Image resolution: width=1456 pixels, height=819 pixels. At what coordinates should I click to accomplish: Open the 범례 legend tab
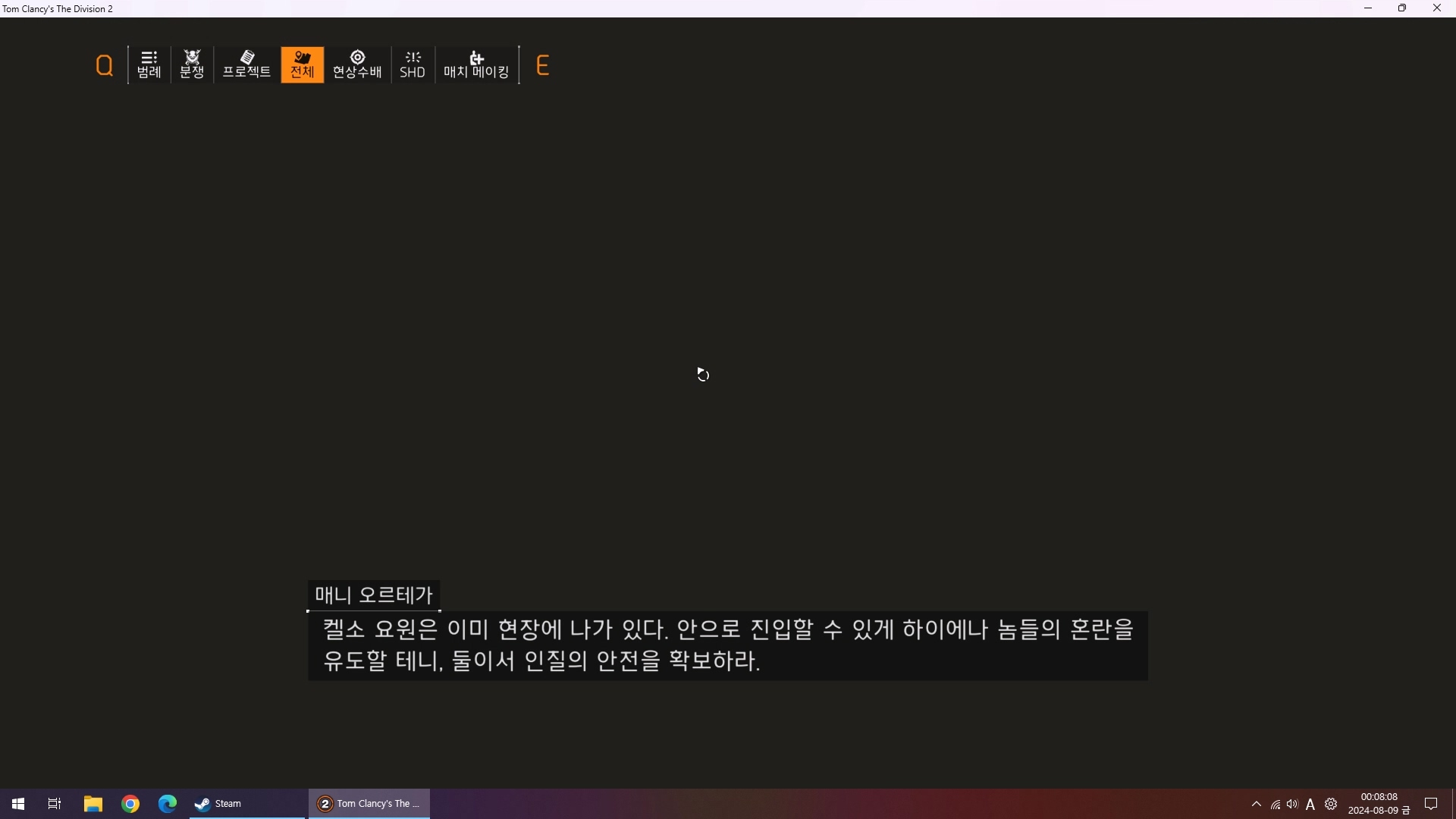(x=149, y=65)
